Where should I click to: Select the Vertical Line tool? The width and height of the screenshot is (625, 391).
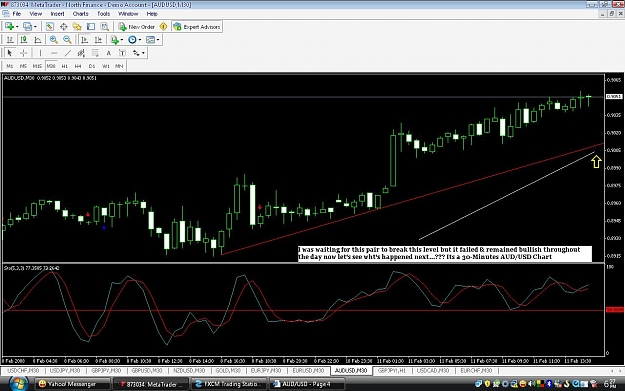click(40, 53)
